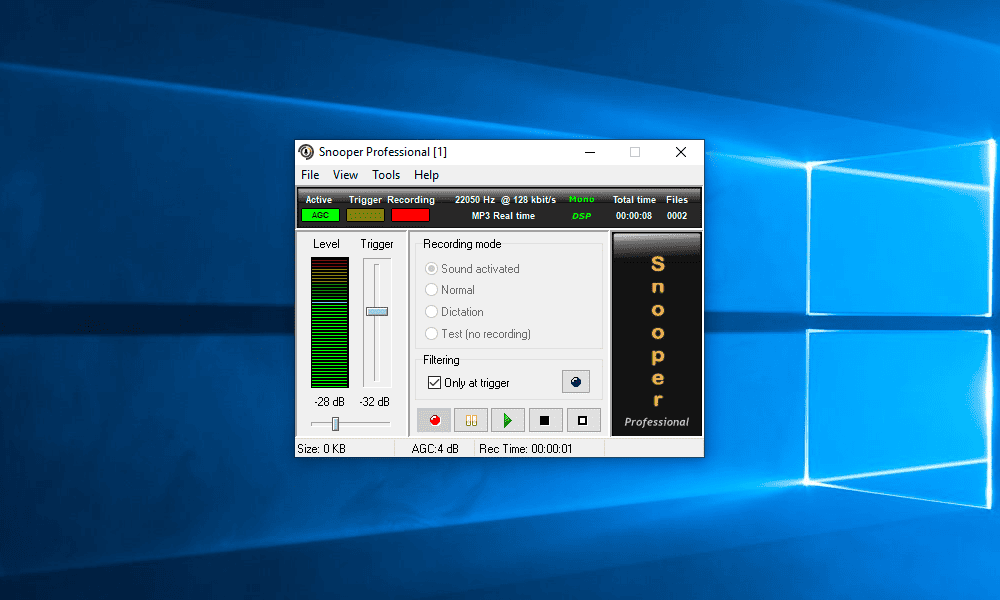The width and height of the screenshot is (1000, 600).
Task: Click the green DSP indicator
Action: tap(582, 216)
